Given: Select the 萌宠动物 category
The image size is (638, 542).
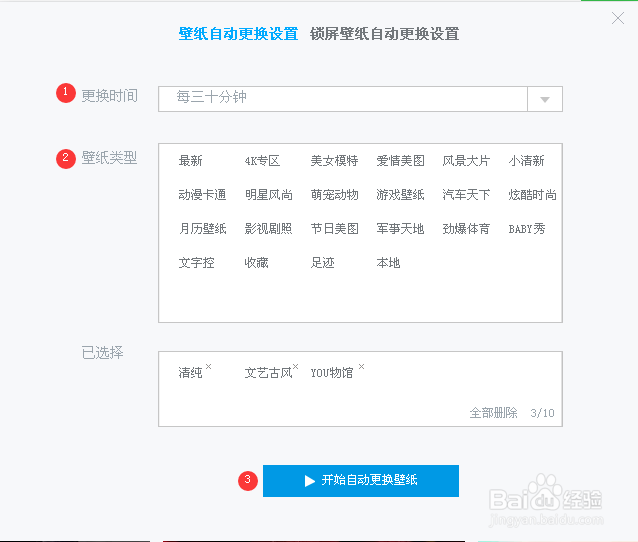Looking at the screenshot, I should pos(334,195).
